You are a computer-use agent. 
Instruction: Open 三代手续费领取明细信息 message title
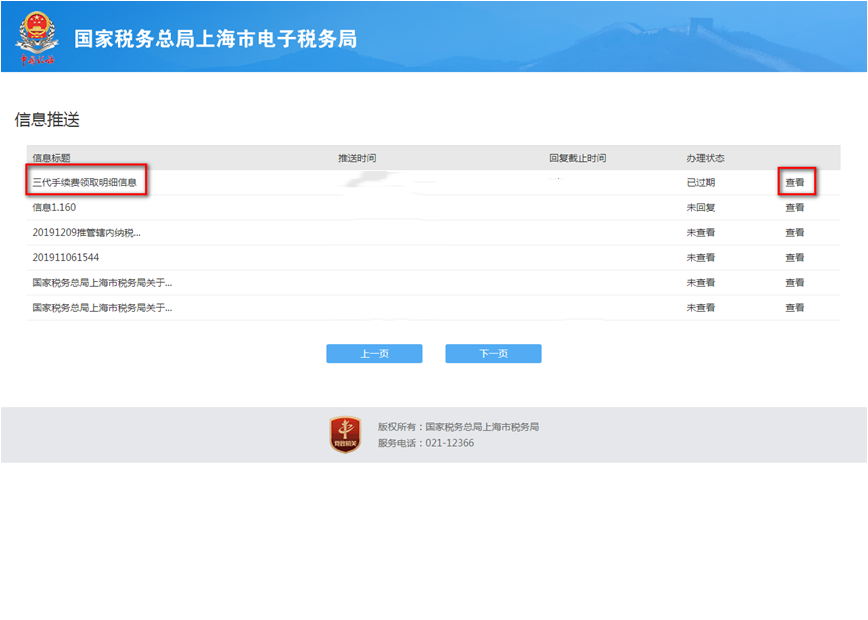click(x=85, y=182)
